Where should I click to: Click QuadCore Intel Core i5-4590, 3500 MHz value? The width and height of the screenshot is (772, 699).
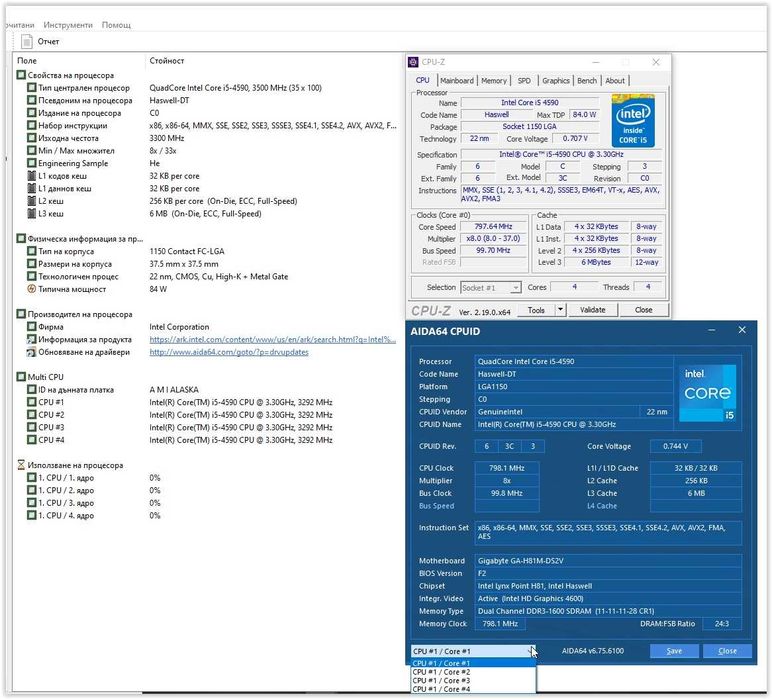(x=235, y=88)
